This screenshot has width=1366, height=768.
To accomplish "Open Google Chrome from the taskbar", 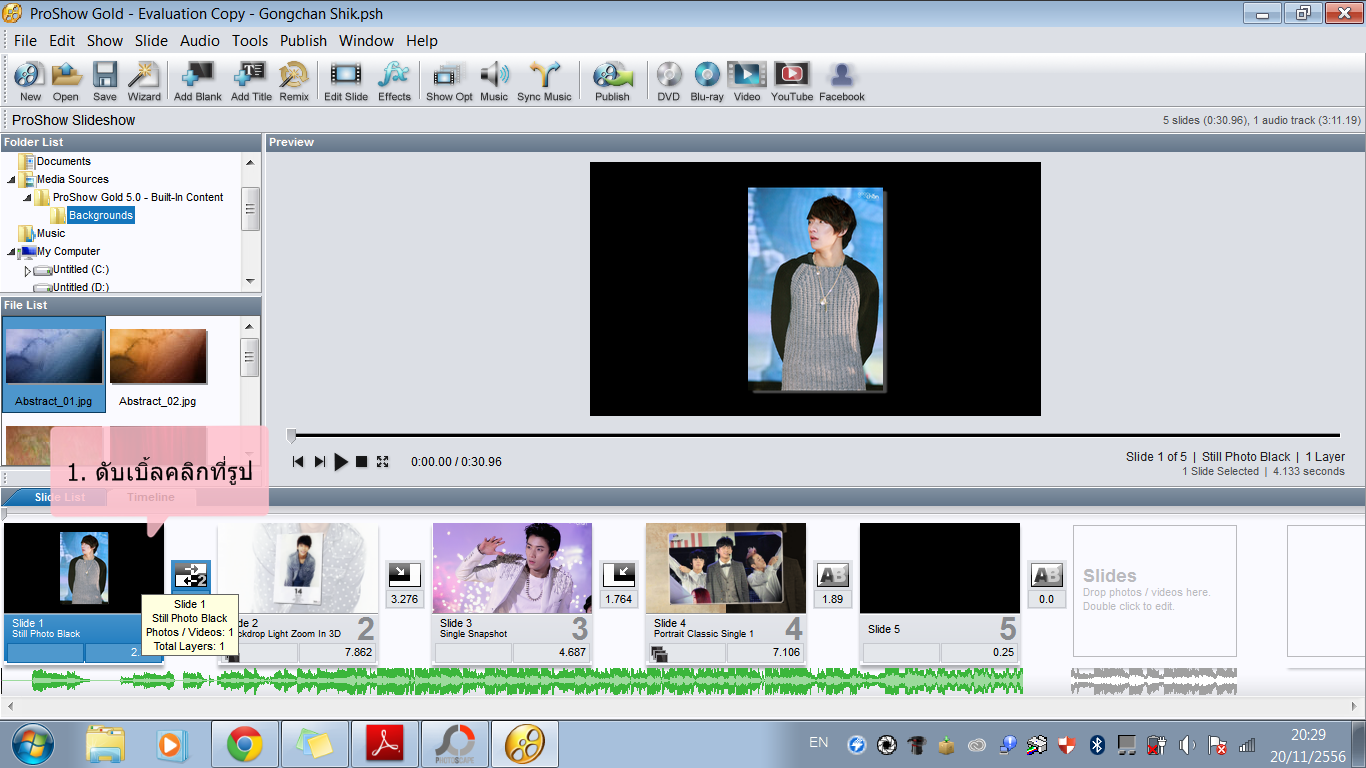I will [x=245, y=745].
